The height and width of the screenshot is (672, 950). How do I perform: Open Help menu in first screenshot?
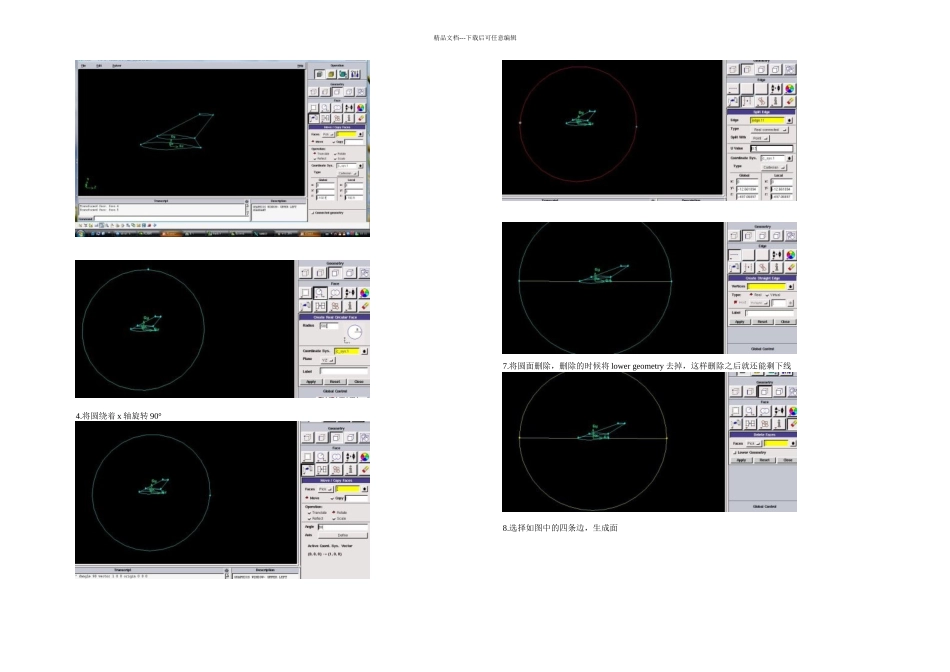pos(300,65)
